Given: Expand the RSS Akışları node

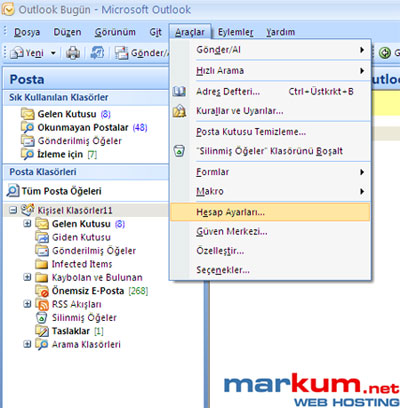Looking at the screenshot, I should 27,304.
